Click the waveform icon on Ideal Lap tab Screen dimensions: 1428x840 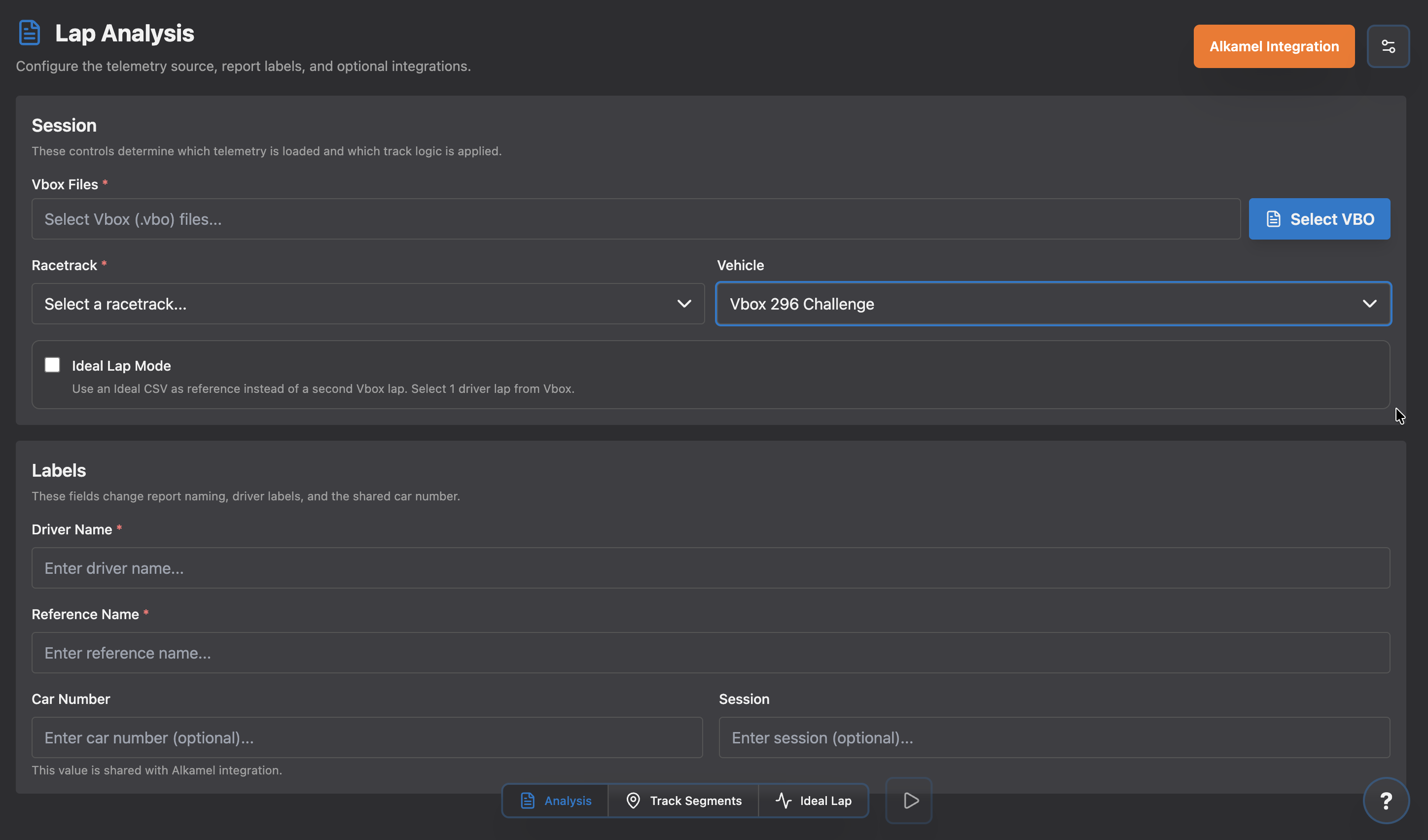783,801
